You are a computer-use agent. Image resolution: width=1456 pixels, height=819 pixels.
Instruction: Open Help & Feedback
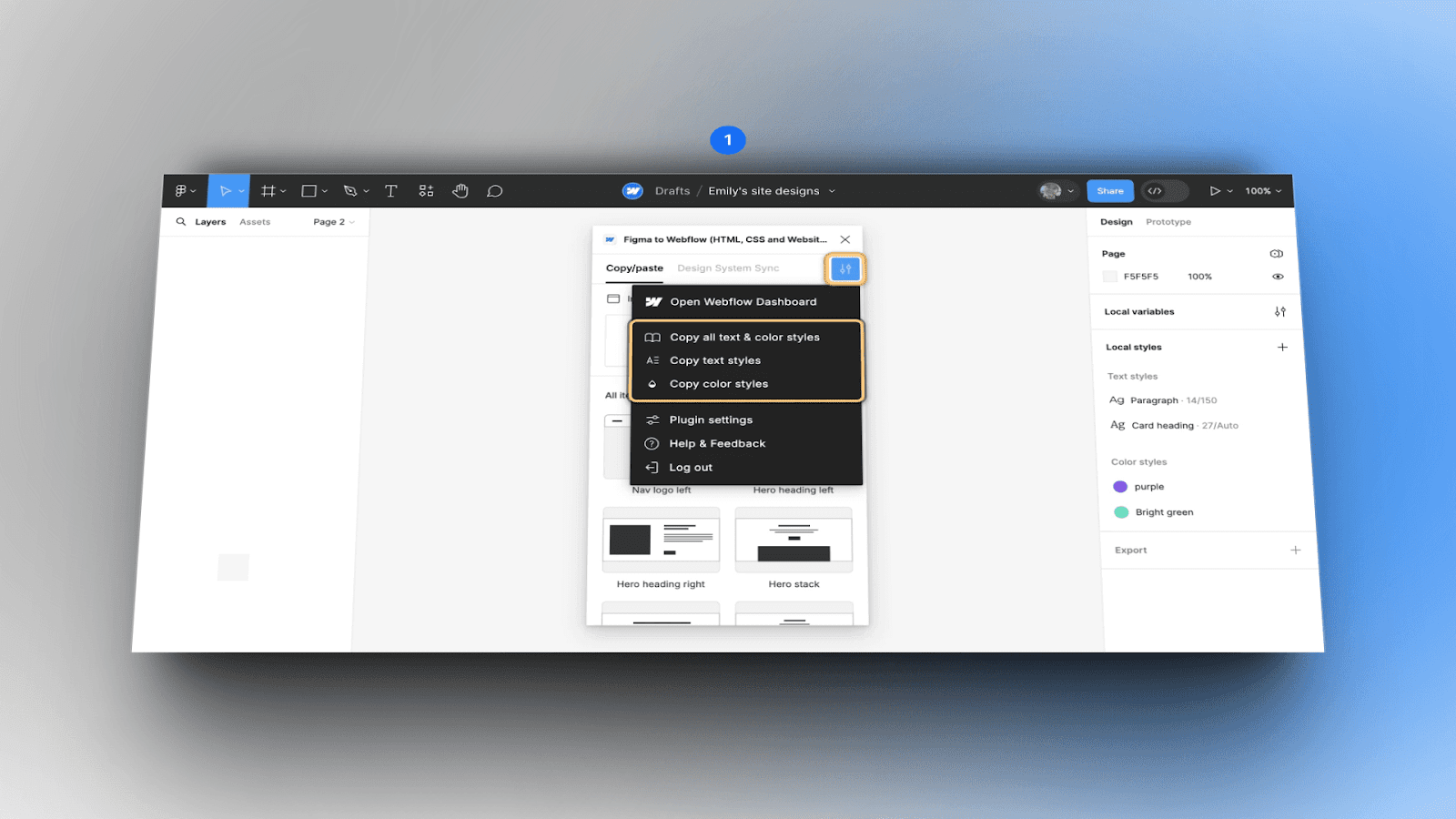[746, 443]
